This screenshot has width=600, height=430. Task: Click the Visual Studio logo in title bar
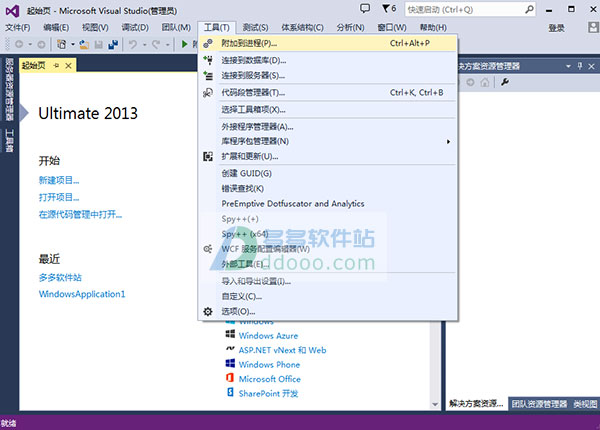tap(12, 11)
